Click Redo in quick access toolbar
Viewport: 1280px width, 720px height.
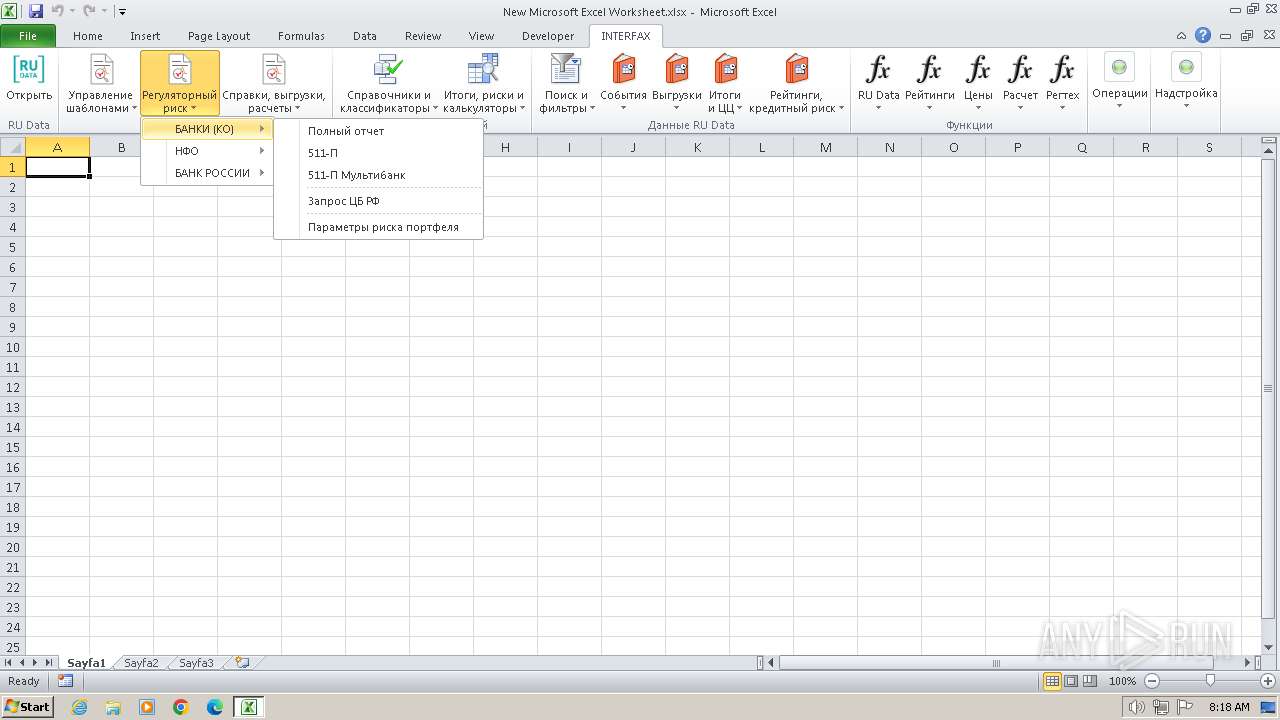pyautogui.click(x=88, y=12)
